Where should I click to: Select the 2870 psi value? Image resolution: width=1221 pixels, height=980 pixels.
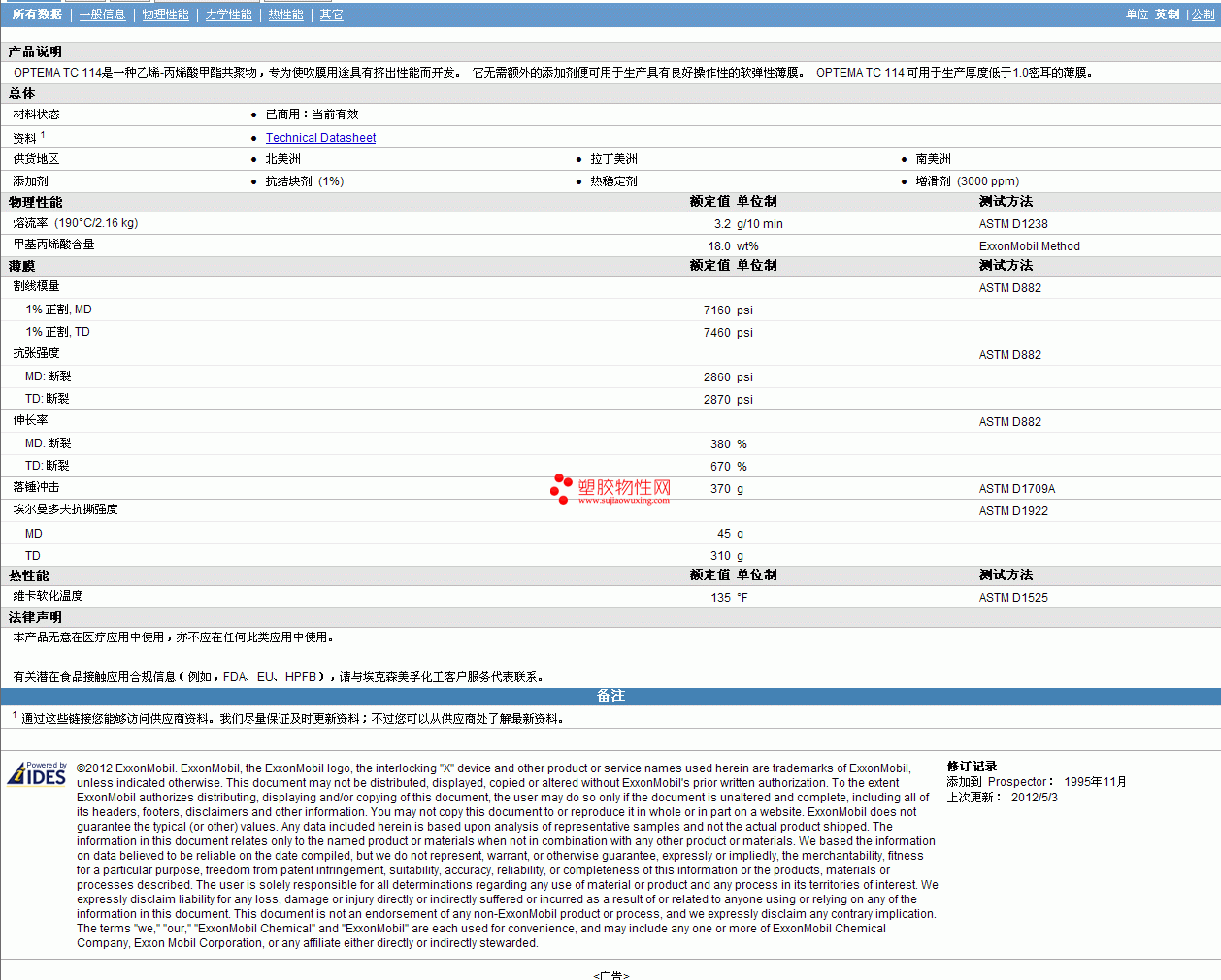728,400
